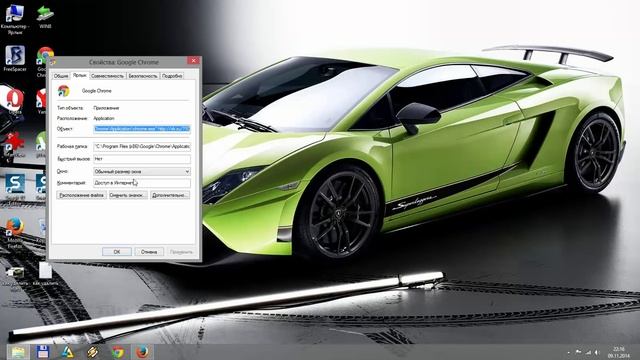640x360 pixels.
Task: Open Action Center flag in tray
Action: coord(578,352)
